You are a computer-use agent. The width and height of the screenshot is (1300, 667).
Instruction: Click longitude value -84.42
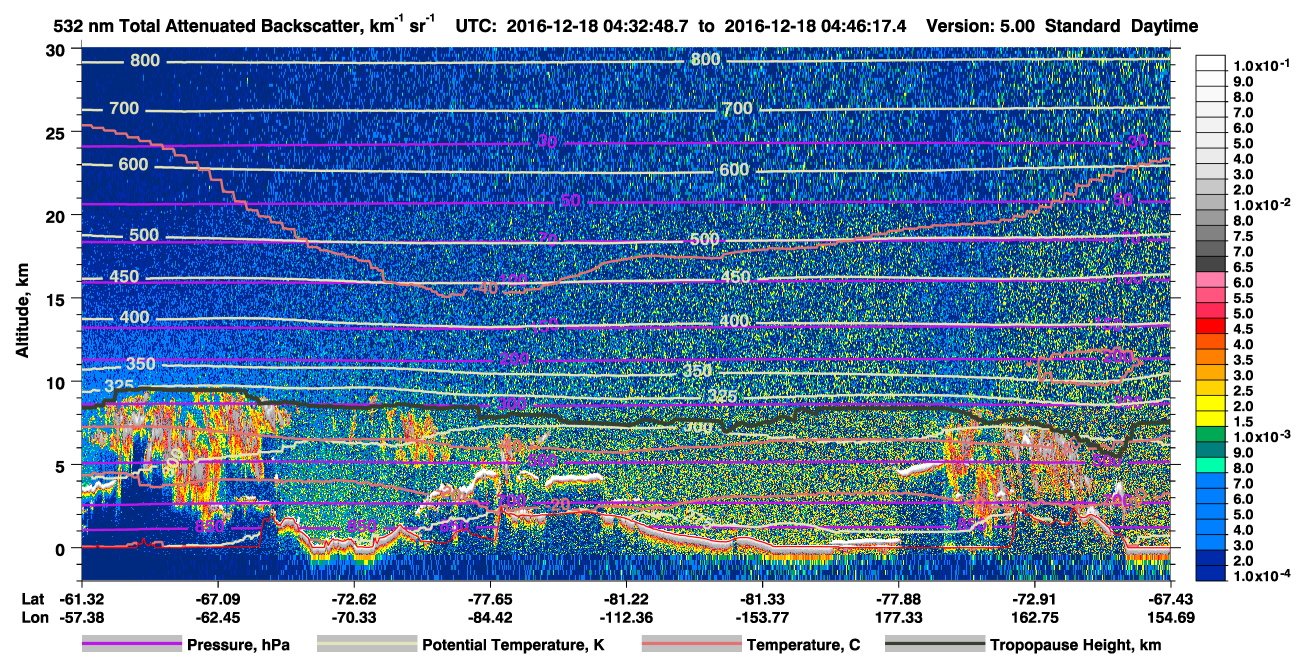tap(489, 617)
